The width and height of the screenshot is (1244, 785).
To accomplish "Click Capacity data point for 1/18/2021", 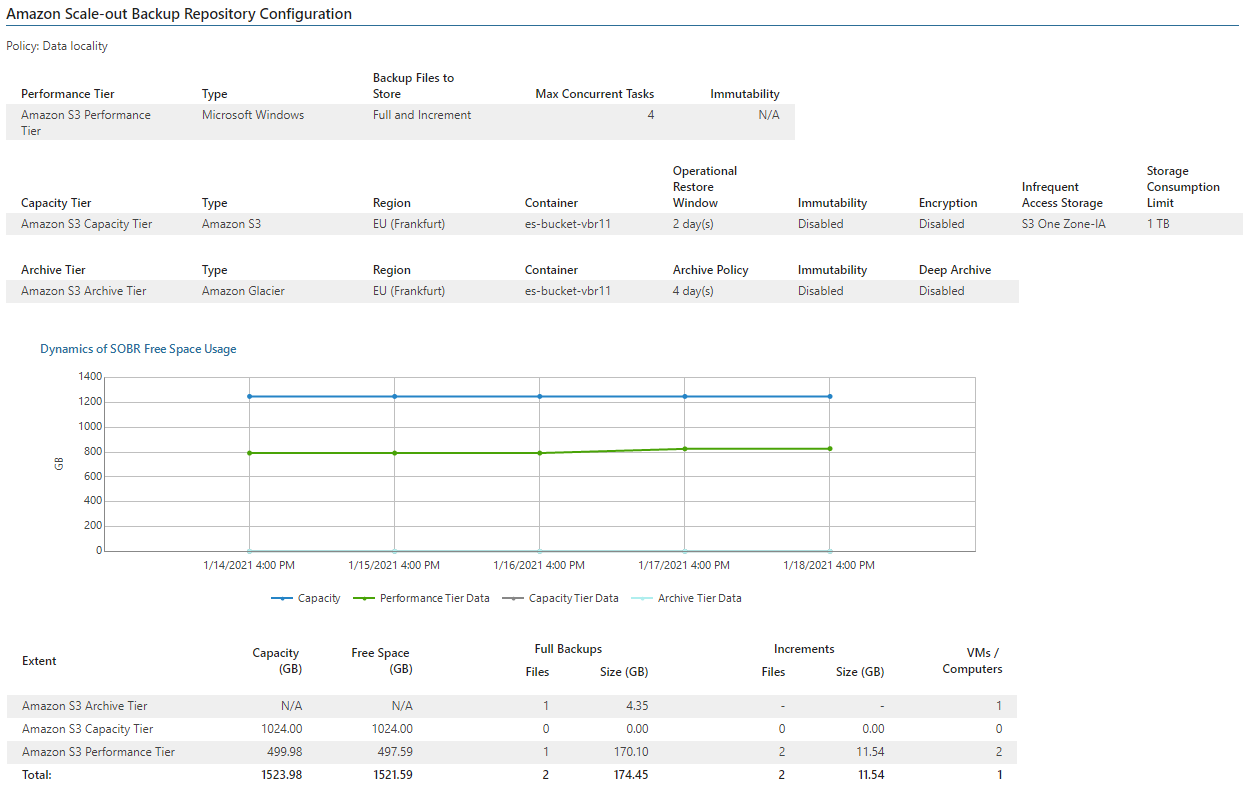I will click(x=830, y=397).
